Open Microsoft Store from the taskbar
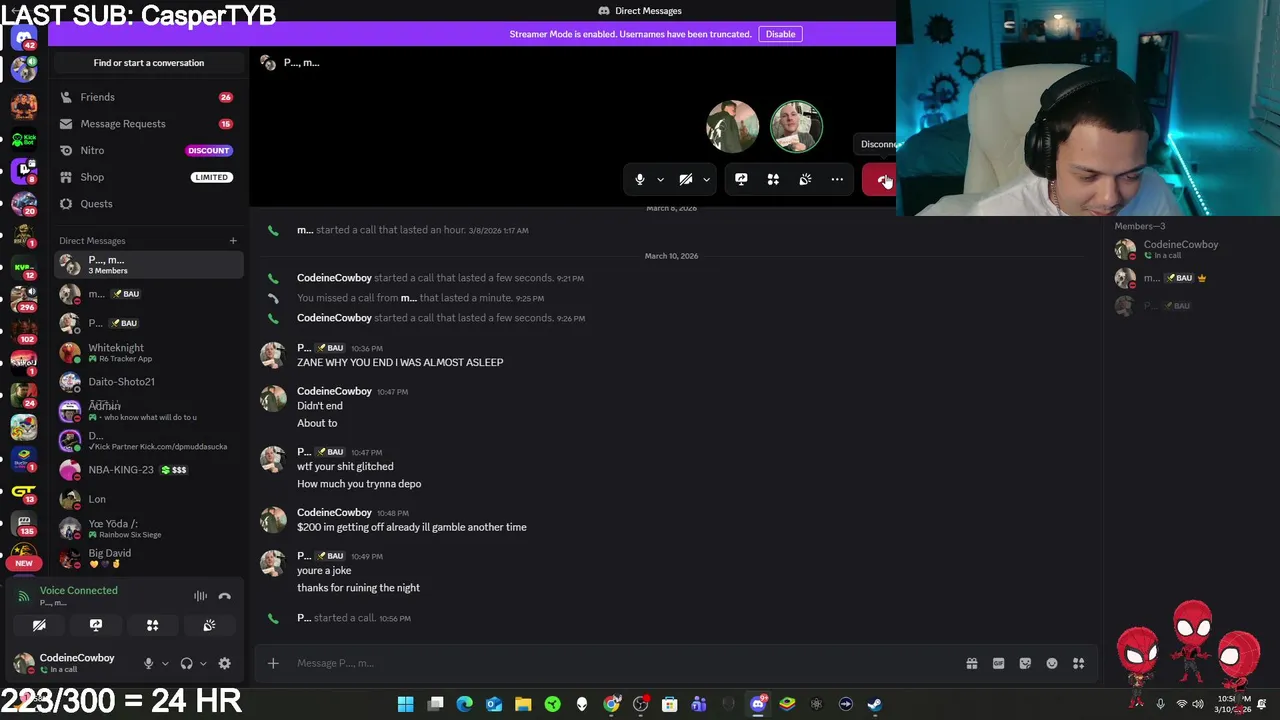Screen dimensions: 1280x720 click(669, 704)
